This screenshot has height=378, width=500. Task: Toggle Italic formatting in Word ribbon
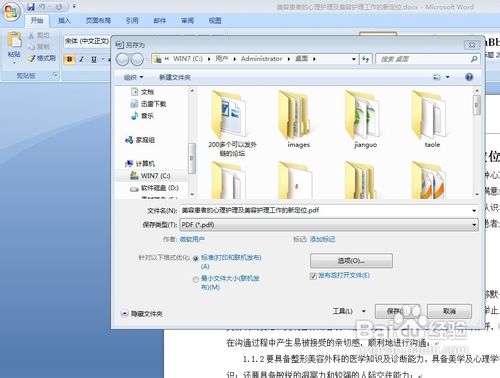click(81, 59)
